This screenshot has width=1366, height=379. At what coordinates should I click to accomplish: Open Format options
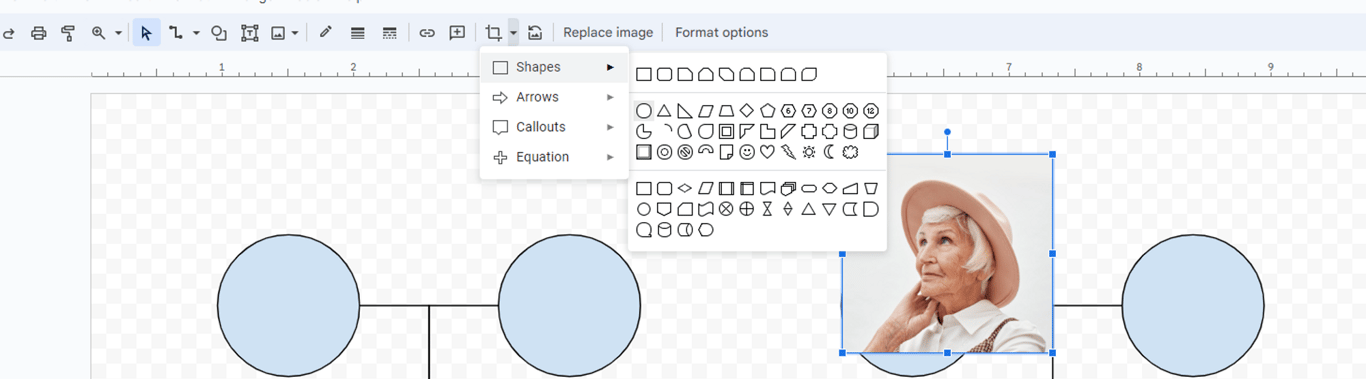point(722,33)
